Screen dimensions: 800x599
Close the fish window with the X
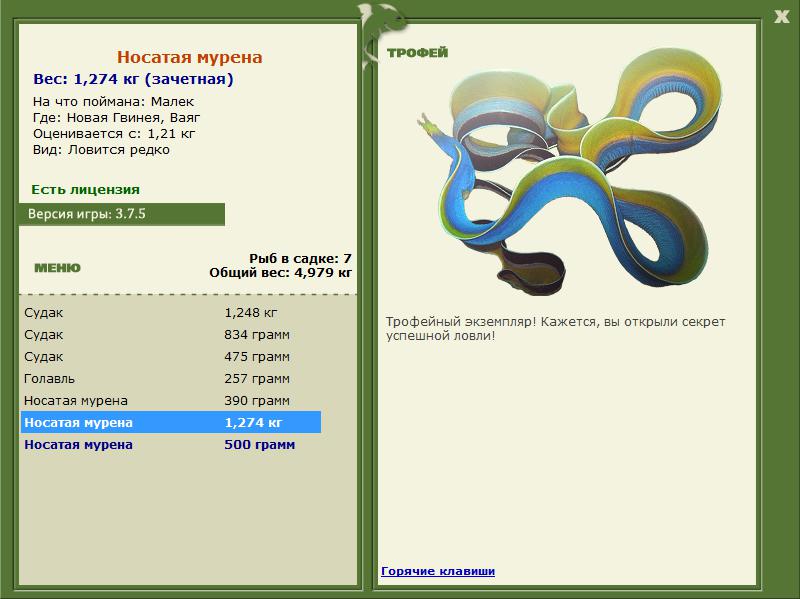coord(782,17)
